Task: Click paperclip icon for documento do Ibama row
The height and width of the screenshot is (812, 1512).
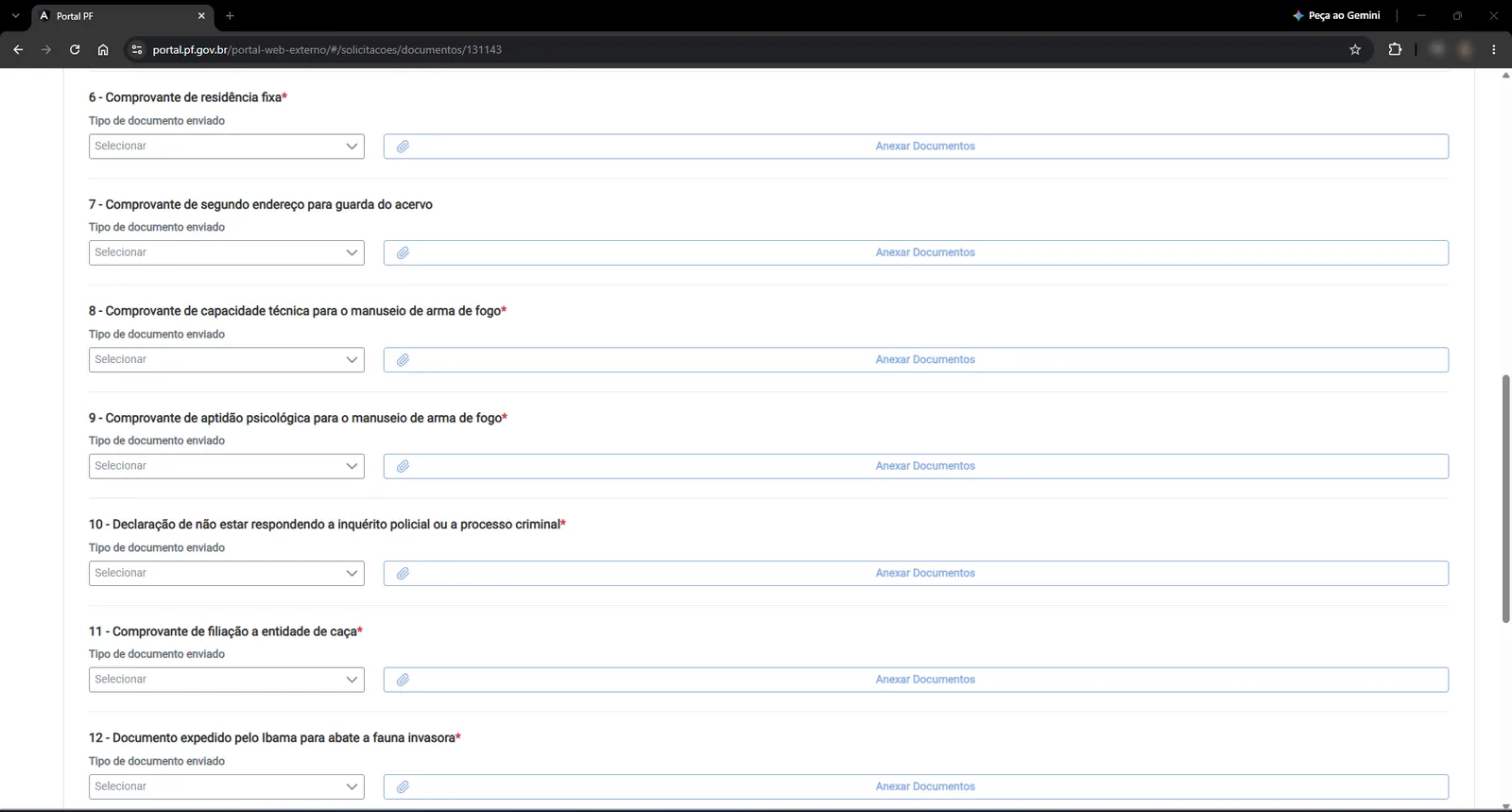Action: pos(403,786)
